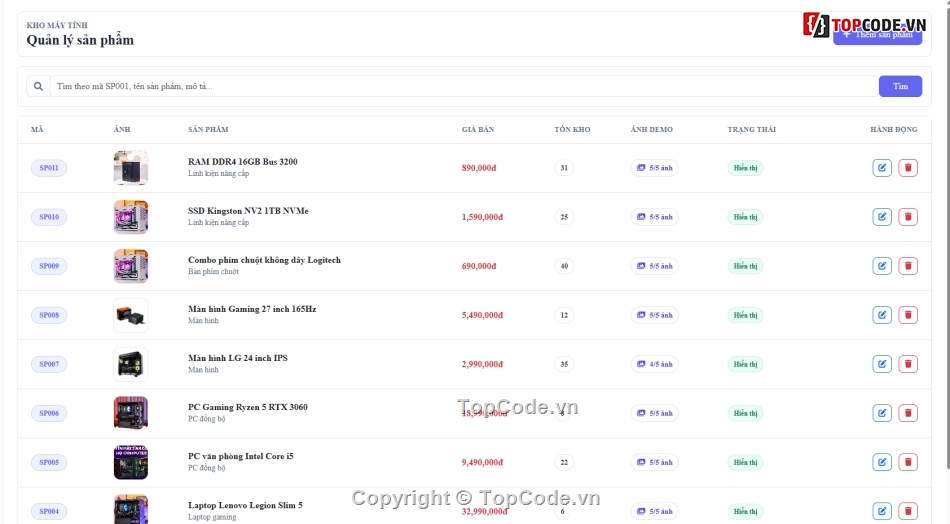Delete Combo phím chuột không dây Logitech

tap(908, 266)
